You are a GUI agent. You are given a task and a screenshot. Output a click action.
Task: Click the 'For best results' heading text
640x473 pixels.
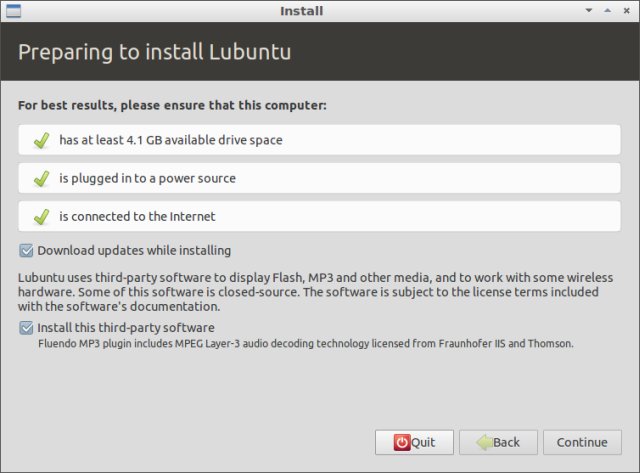click(x=172, y=105)
